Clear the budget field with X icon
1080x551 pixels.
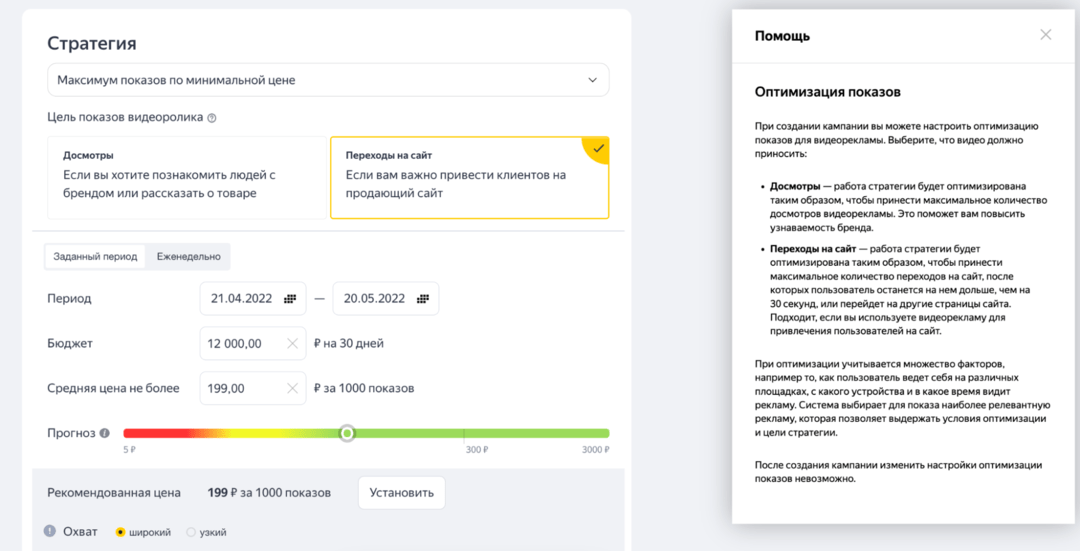(x=292, y=343)
